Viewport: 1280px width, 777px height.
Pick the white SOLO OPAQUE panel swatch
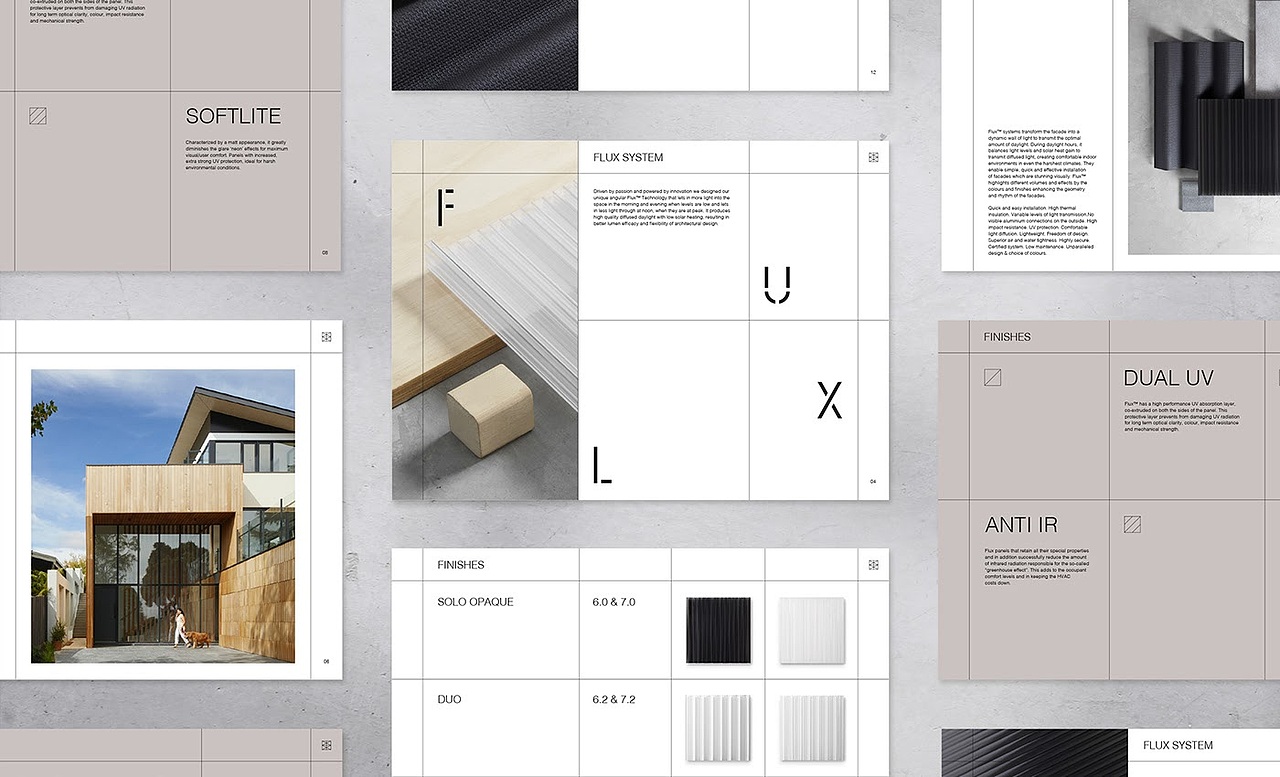tap(812, 630)
